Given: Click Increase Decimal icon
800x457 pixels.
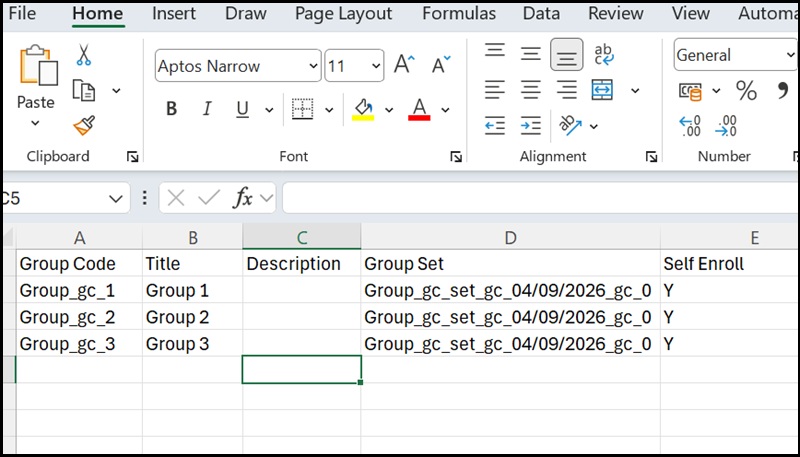Looking at the screenshot, I should [690, 126].
